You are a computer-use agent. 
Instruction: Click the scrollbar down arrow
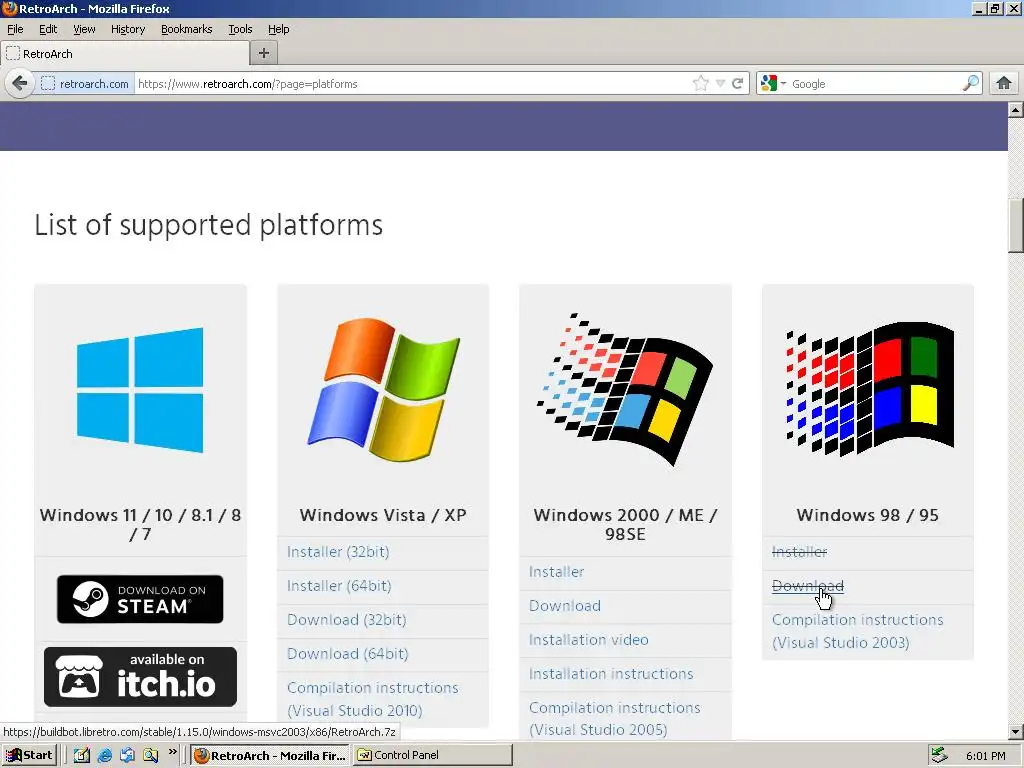(x=1016, y=732)
